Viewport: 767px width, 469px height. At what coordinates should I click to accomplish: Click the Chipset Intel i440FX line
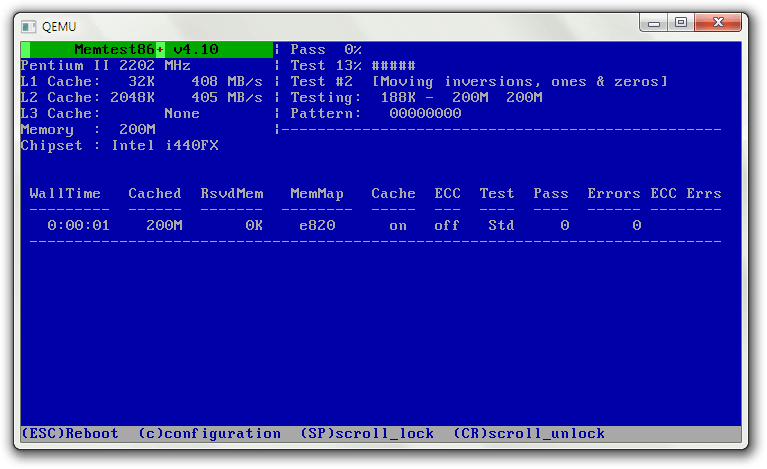point(120,145)
